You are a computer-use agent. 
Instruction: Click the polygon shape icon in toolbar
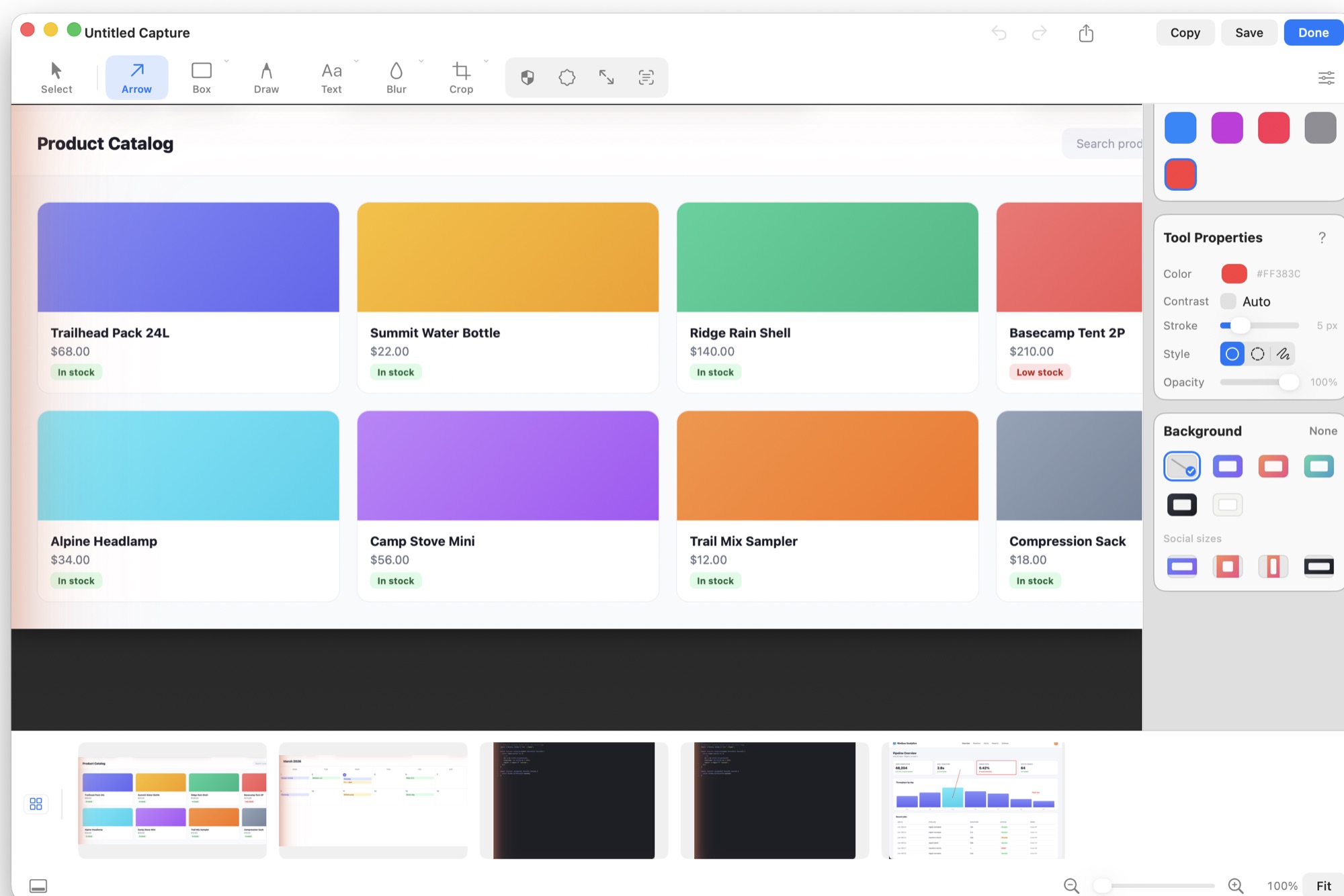click(567, 78)
